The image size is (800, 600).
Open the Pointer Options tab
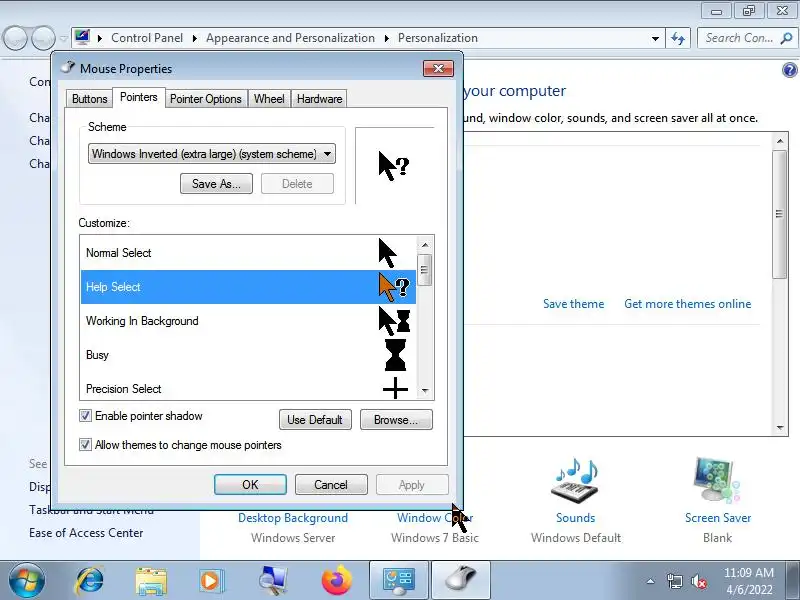206,99
